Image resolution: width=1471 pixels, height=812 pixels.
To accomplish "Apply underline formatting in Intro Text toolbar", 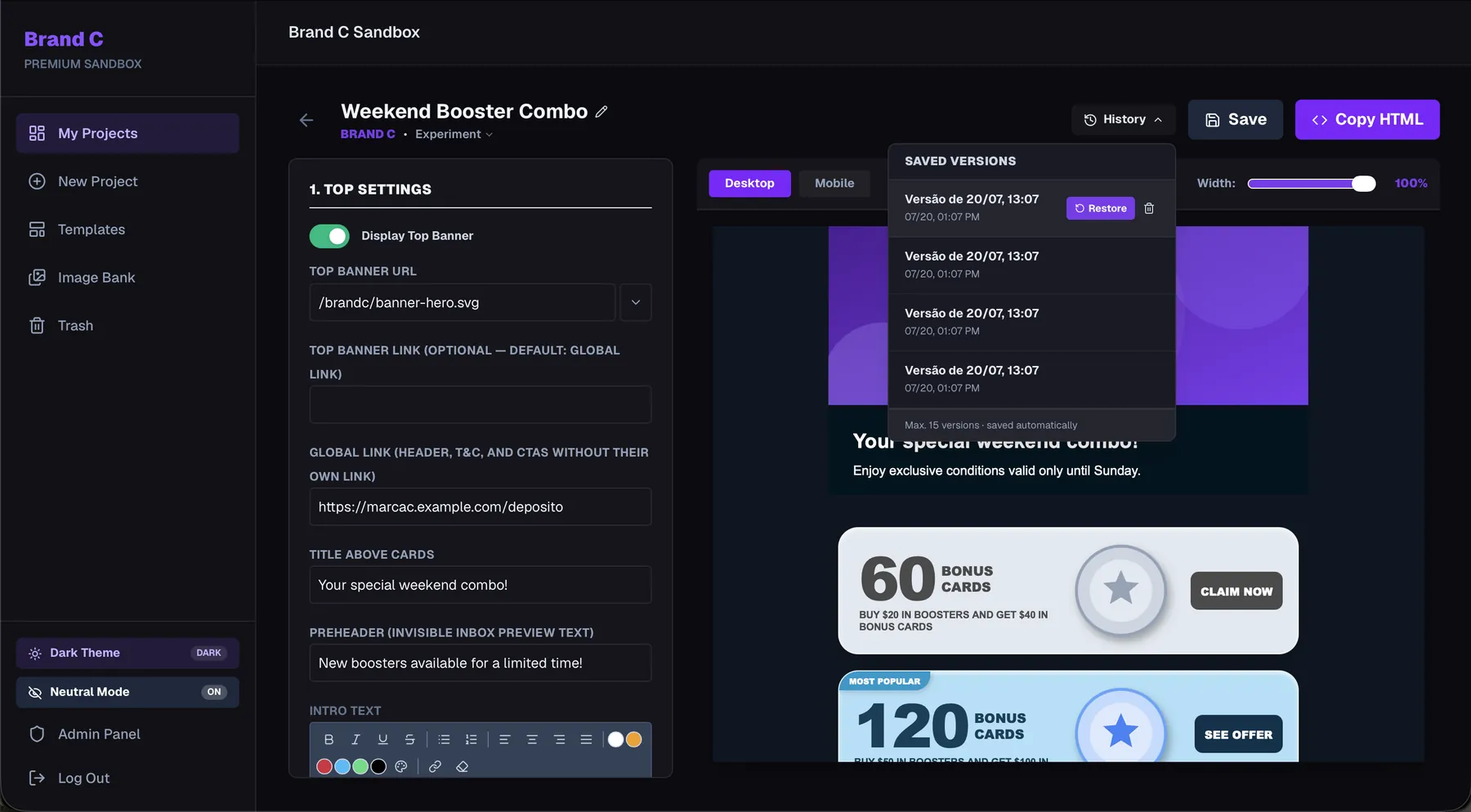I will pos(382,739).
